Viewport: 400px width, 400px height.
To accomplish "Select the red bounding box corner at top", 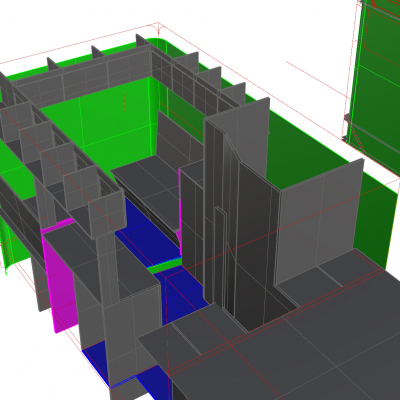I will click(158, 28).
